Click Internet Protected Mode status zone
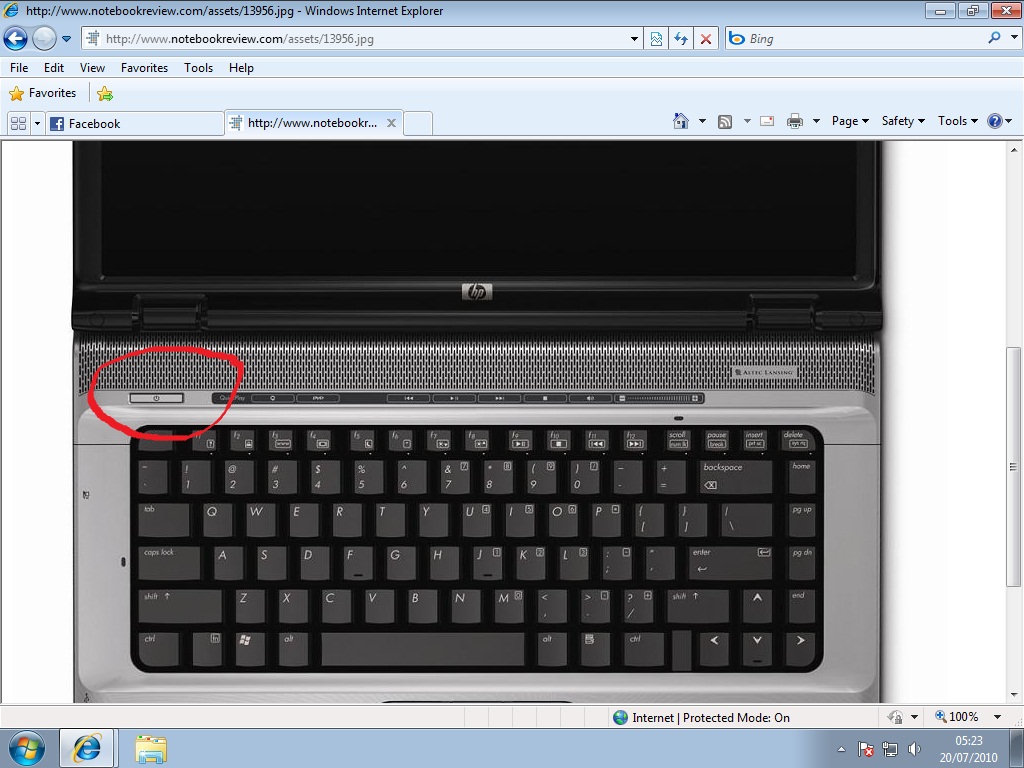The image size is (1024, 768). click(701, 718)
